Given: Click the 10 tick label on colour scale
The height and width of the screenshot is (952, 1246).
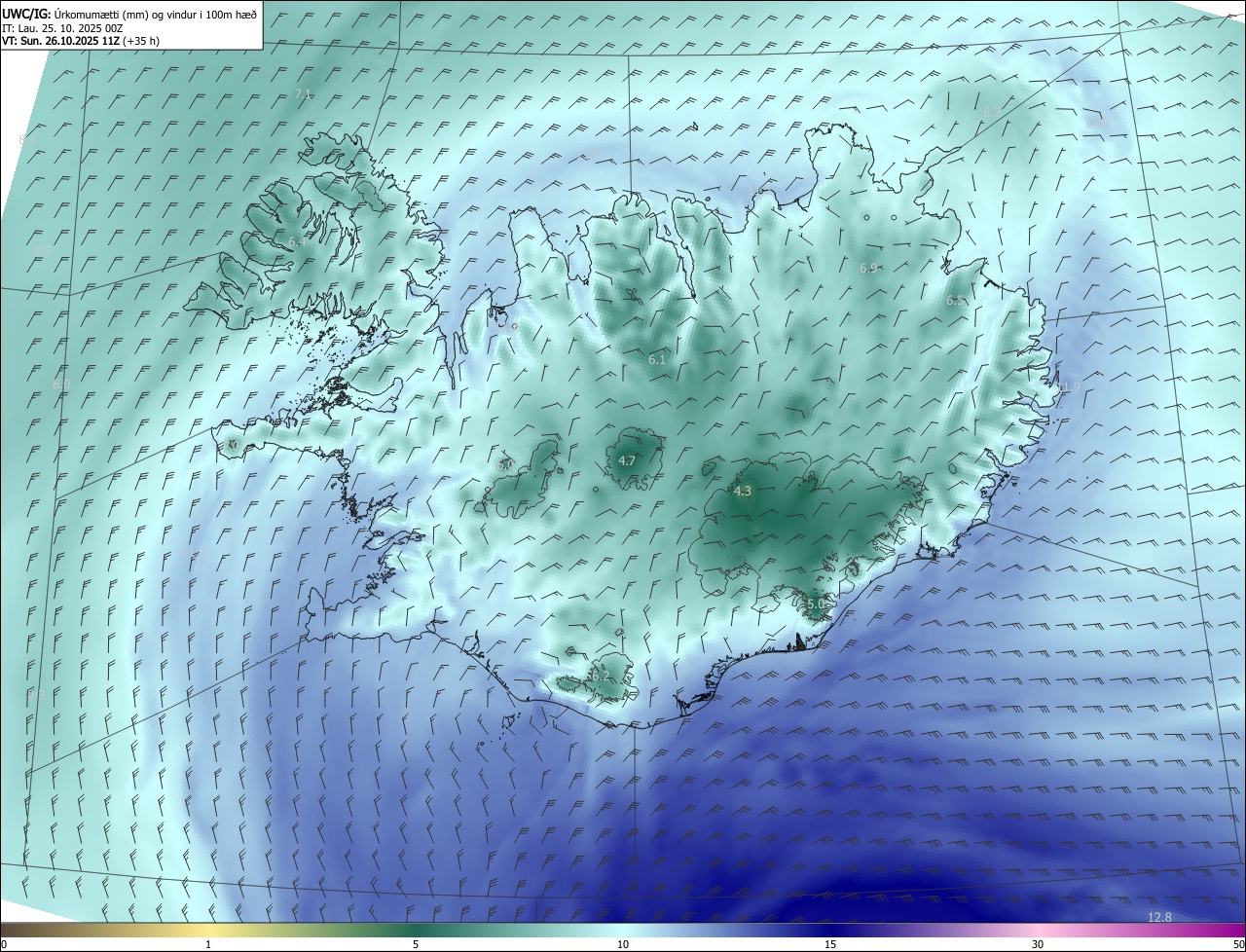Looking at the screenshot, I should pos(623,944).
